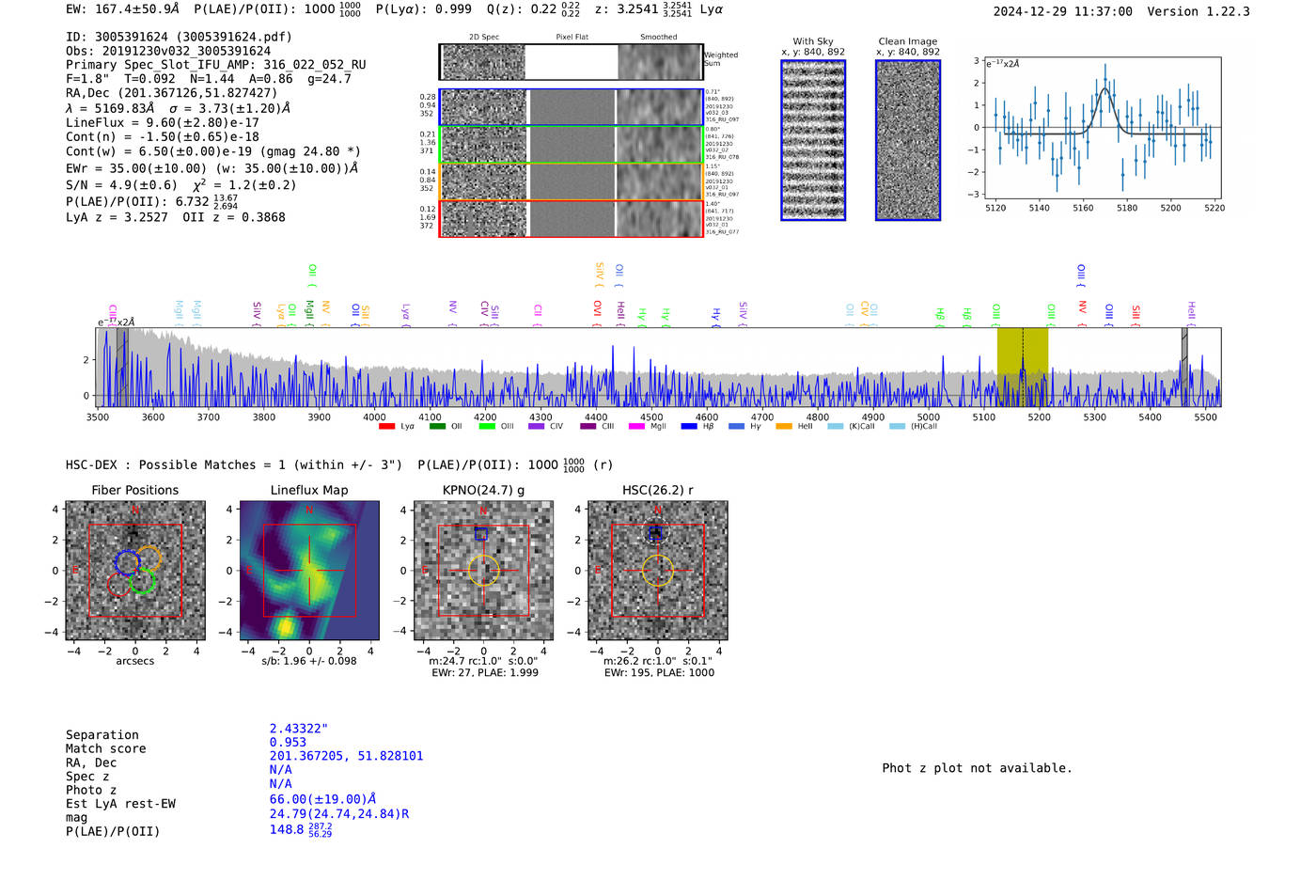Click the 2024-12-29 11:37:00 timestamp
This screenshot has height=896, width=1316.
click(1063, 11)
